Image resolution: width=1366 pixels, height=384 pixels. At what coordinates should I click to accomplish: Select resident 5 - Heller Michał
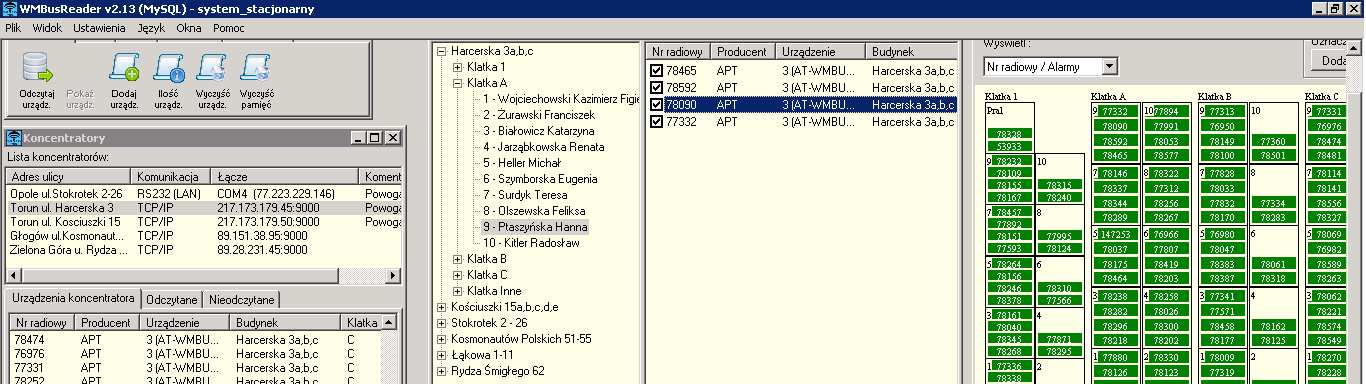point(522,163)
